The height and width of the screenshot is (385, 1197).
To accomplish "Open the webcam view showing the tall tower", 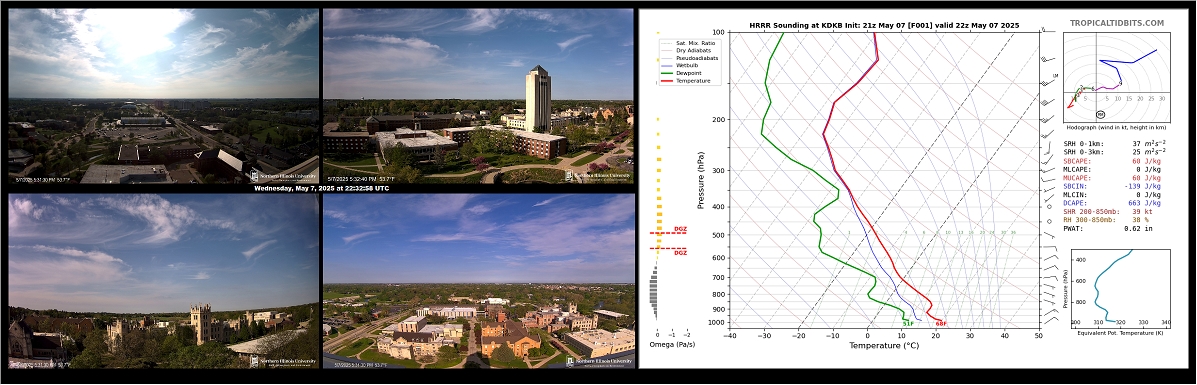I will pyautogui.click(x=479, y=96).
